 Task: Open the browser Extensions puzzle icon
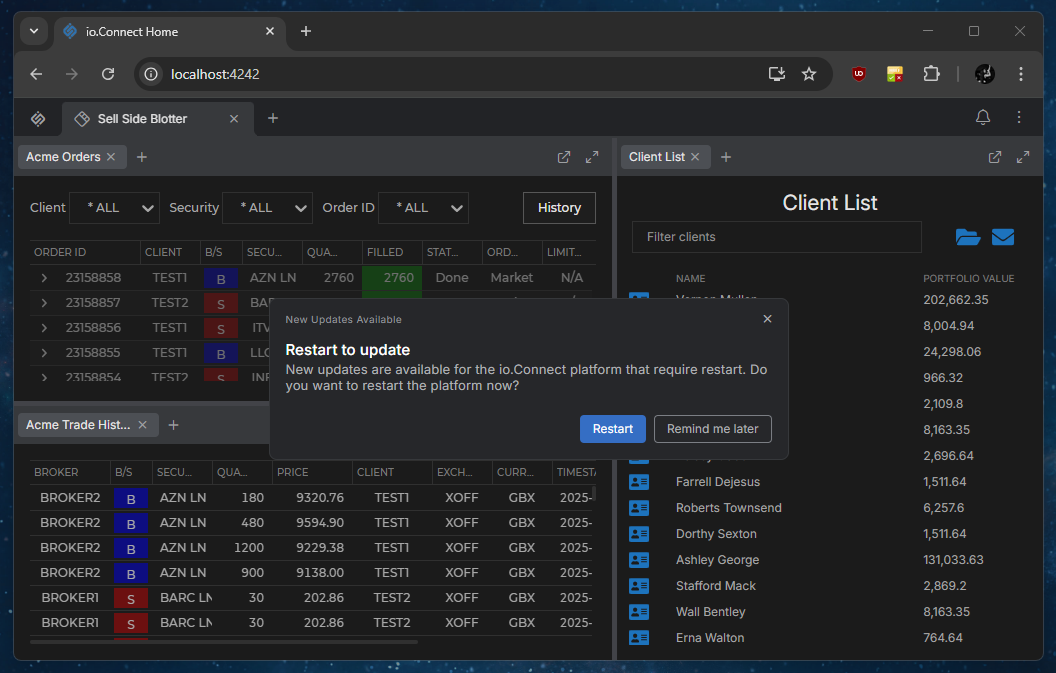[931, 73]
